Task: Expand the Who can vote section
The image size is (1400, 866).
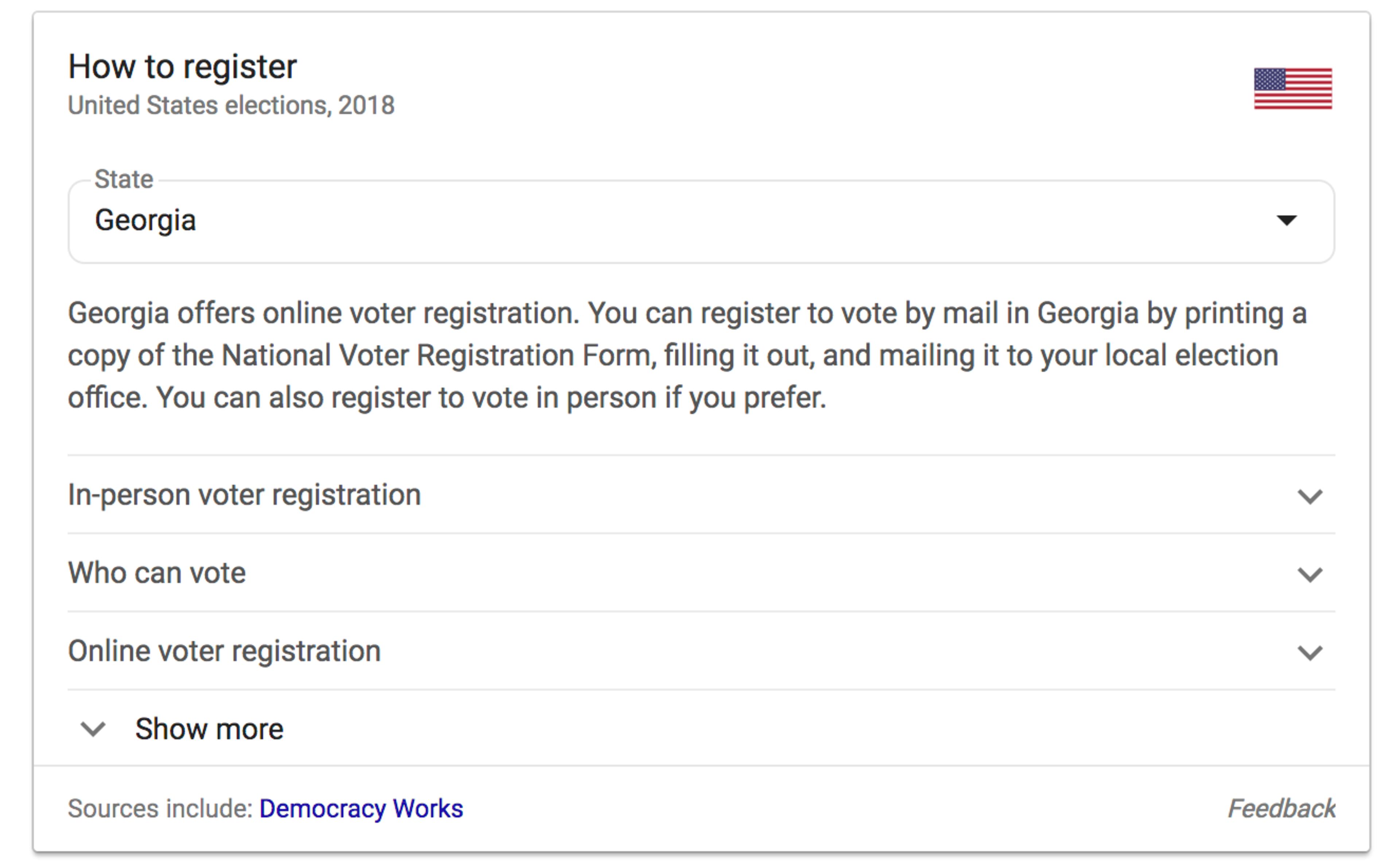Action: pos(157,573)
